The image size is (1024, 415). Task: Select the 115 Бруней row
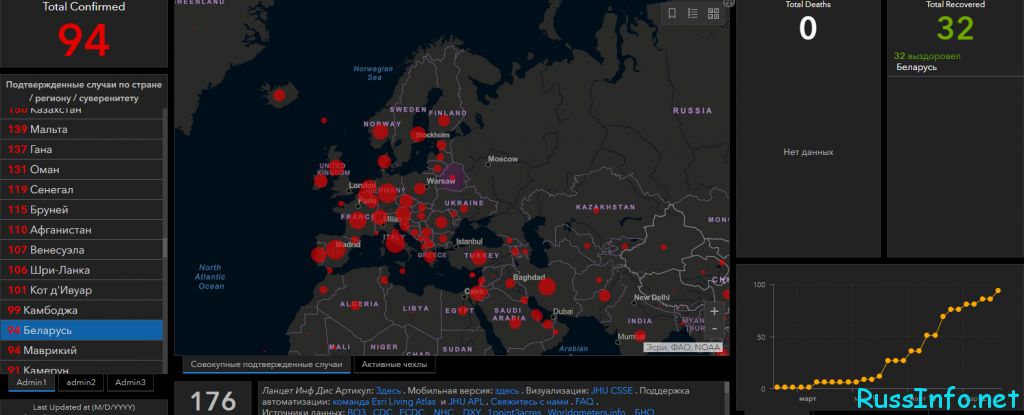(x=82, y=210)
